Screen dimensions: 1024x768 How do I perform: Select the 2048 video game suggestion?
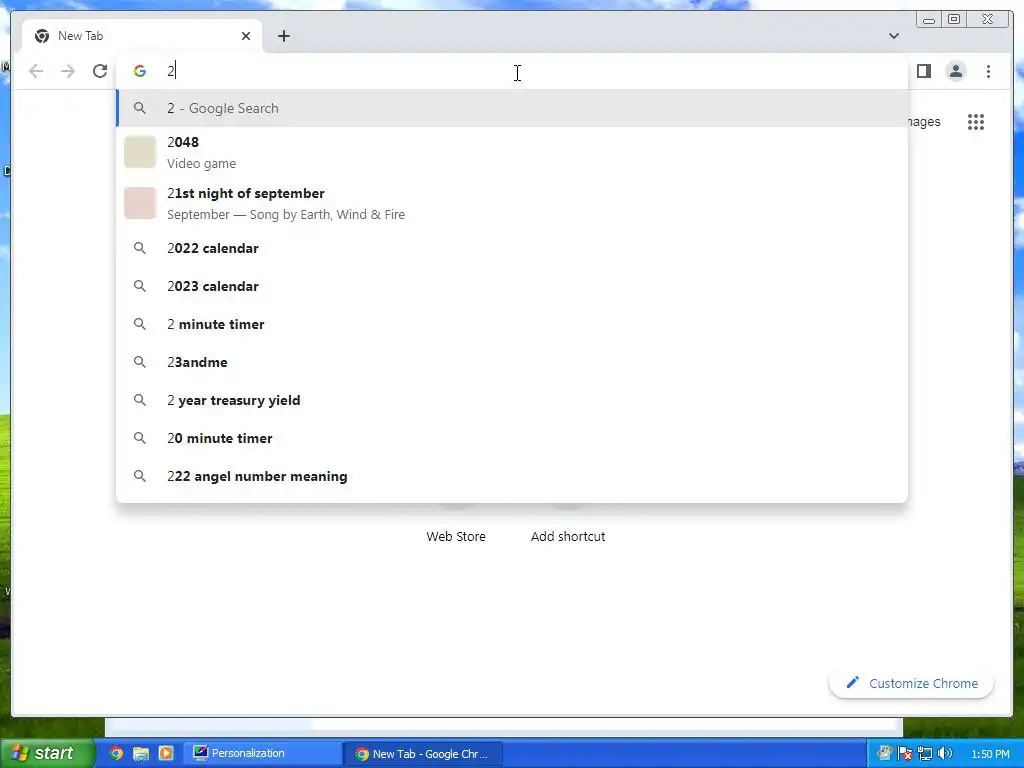pos(512,152)
